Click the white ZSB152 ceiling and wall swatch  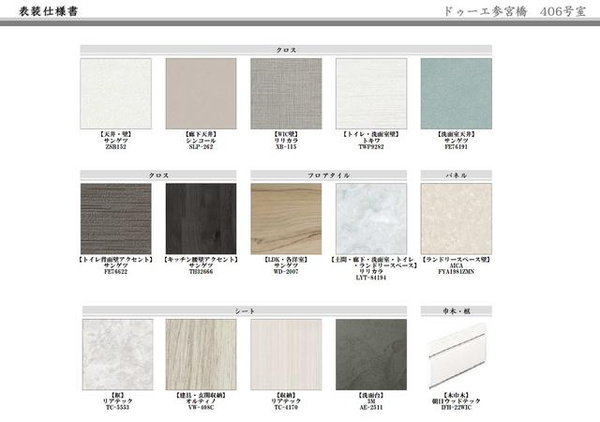115,93
